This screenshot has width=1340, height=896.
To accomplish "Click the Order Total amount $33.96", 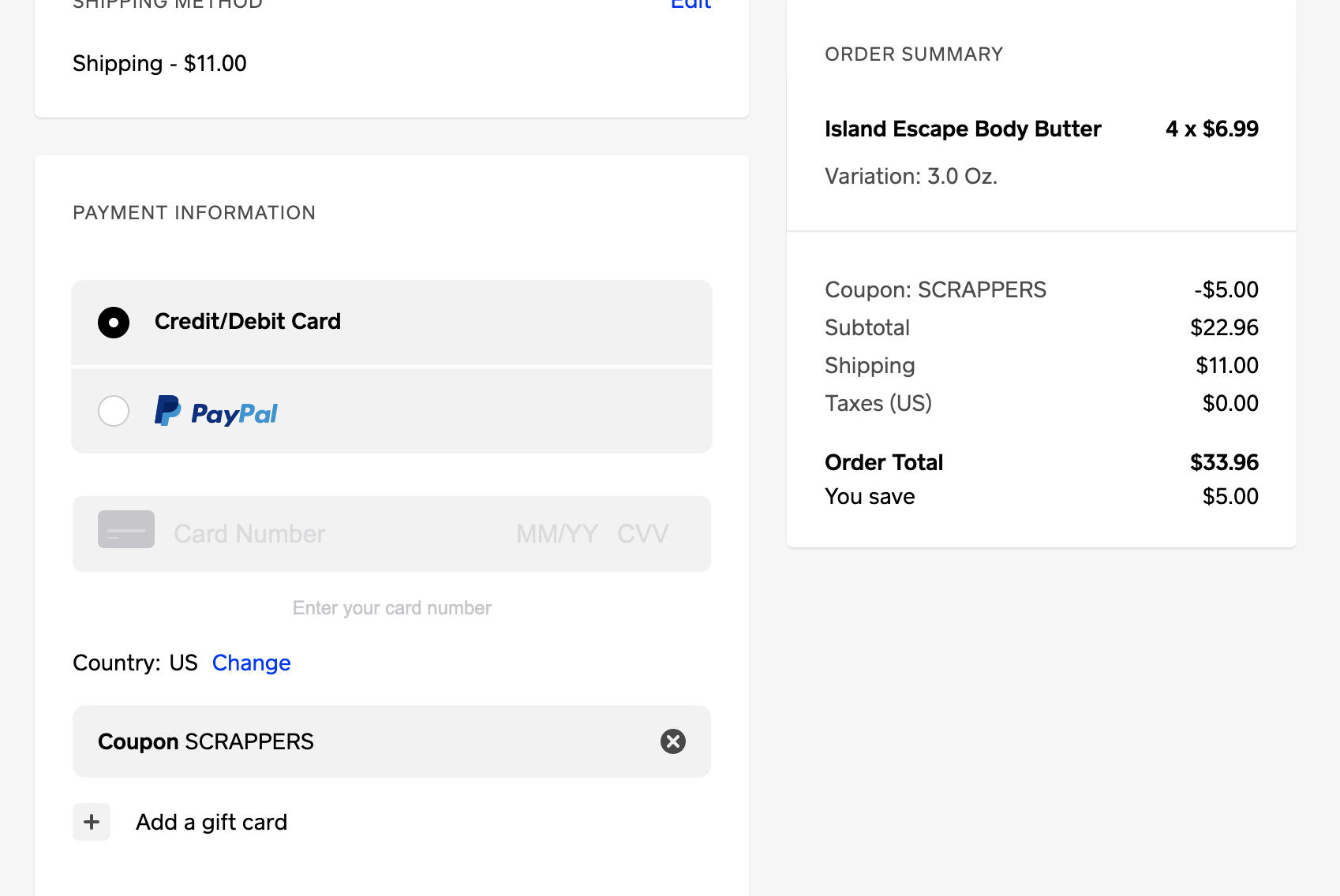I will pyautogui.click(x=1223, y=462).
